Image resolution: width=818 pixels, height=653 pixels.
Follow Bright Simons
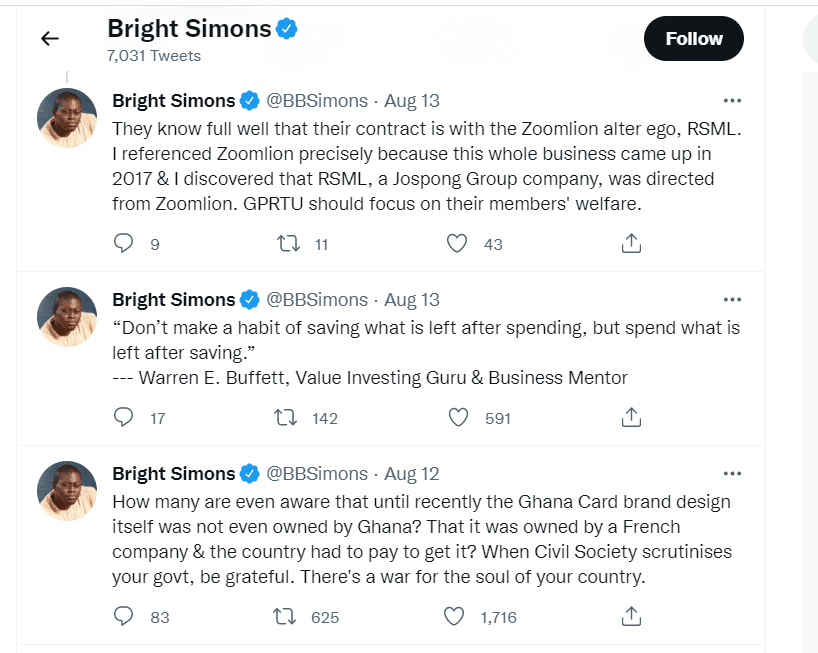pyautogui.click(x=694, y=39)
